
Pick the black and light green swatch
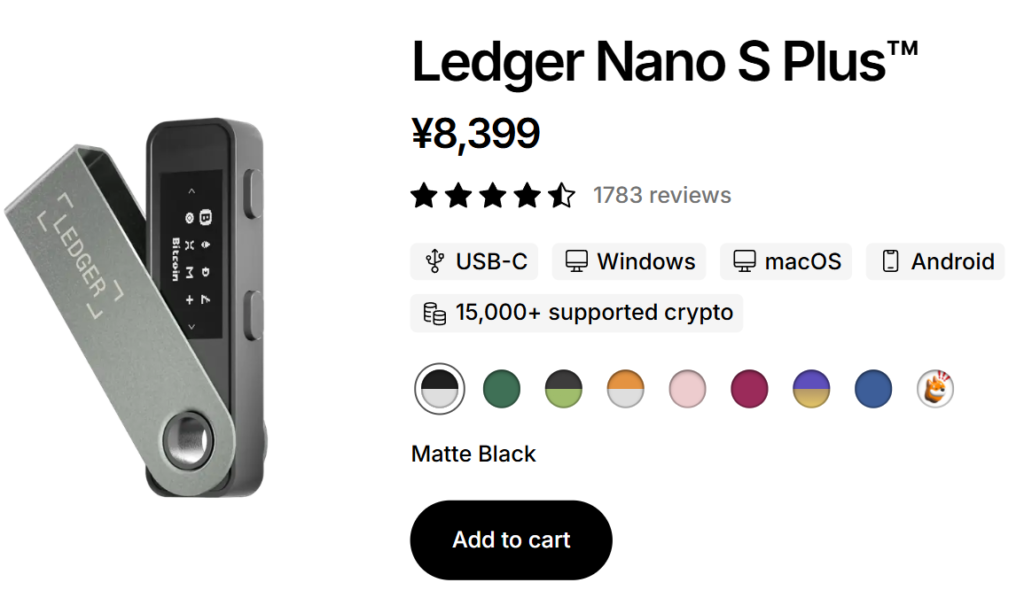tap(563, 388)
